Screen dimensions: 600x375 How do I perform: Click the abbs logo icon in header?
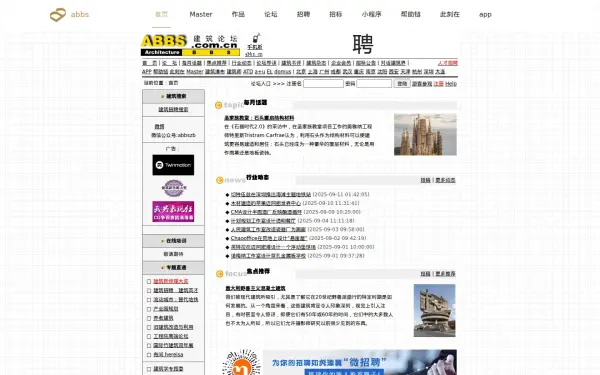point(58,15)
